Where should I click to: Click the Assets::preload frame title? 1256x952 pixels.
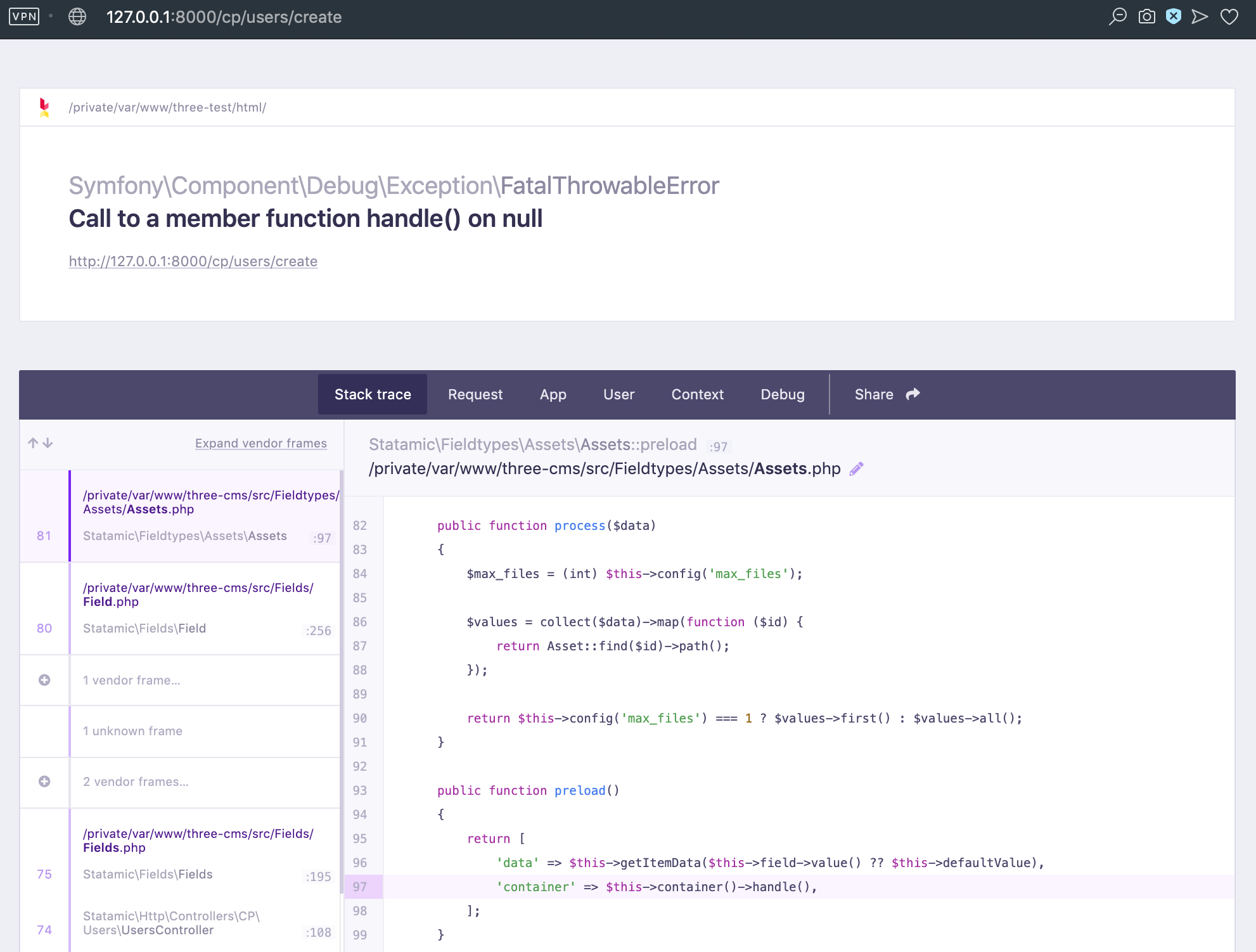click(533, 444)
